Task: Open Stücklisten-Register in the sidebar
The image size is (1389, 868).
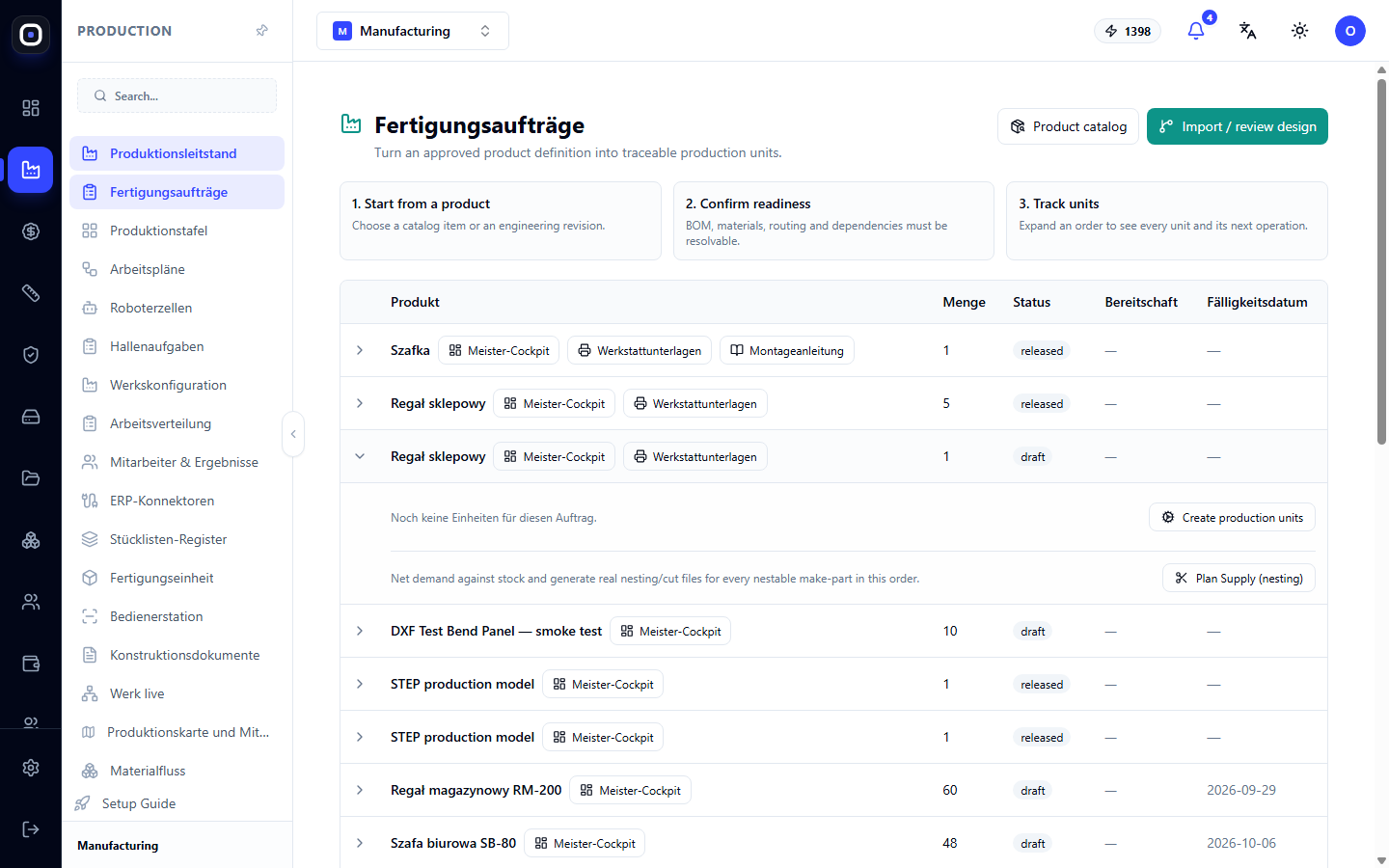Action: (177, 539)
